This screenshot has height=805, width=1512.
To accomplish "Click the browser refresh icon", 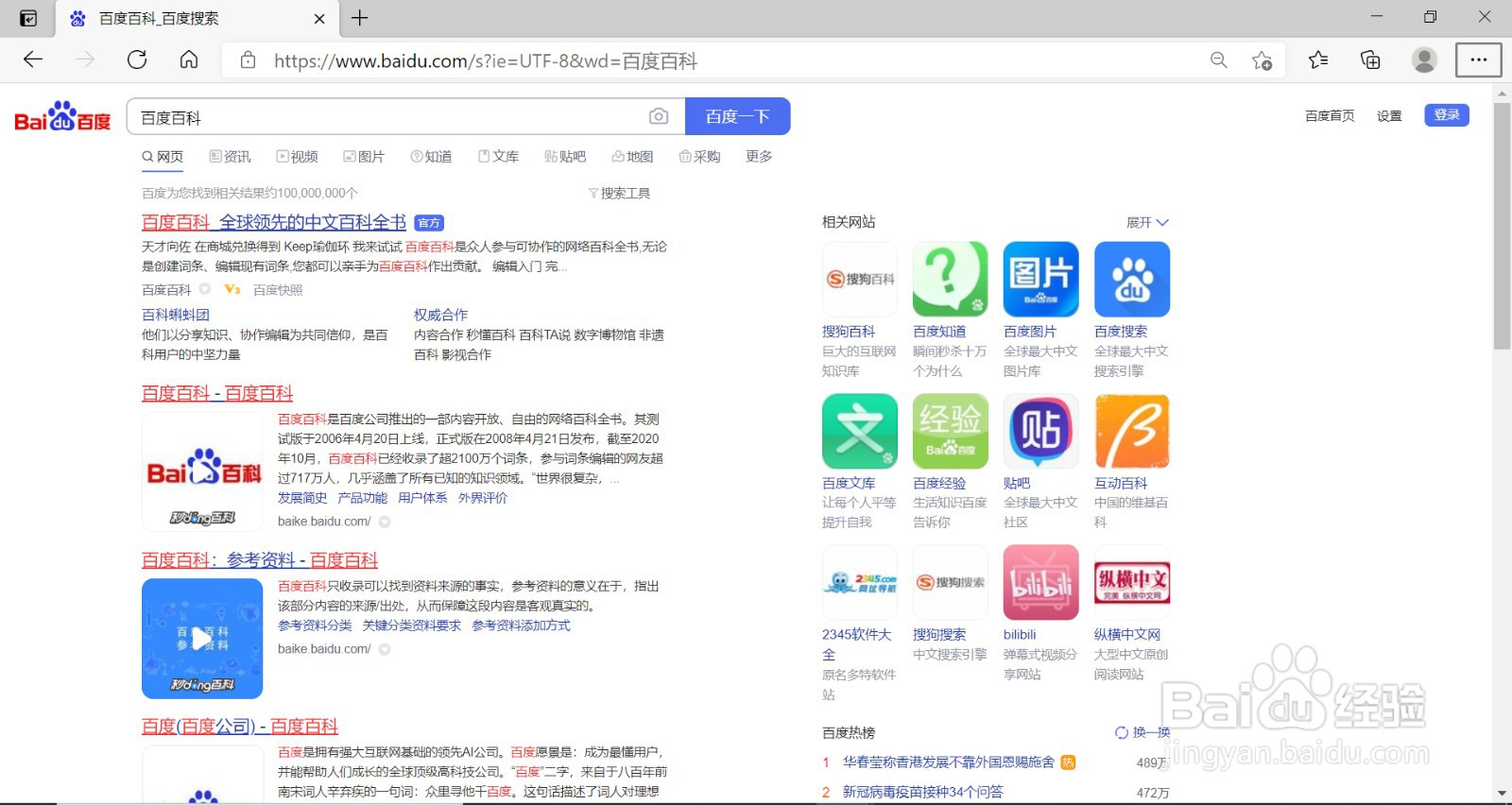I will [137, 60].
